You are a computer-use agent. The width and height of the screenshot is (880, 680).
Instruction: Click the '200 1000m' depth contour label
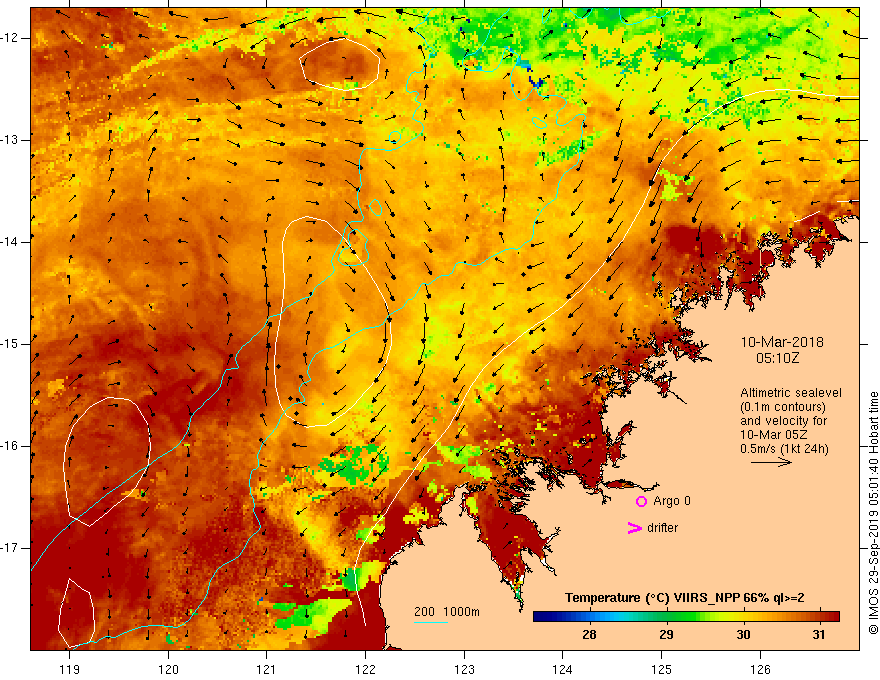pos(447,612)
